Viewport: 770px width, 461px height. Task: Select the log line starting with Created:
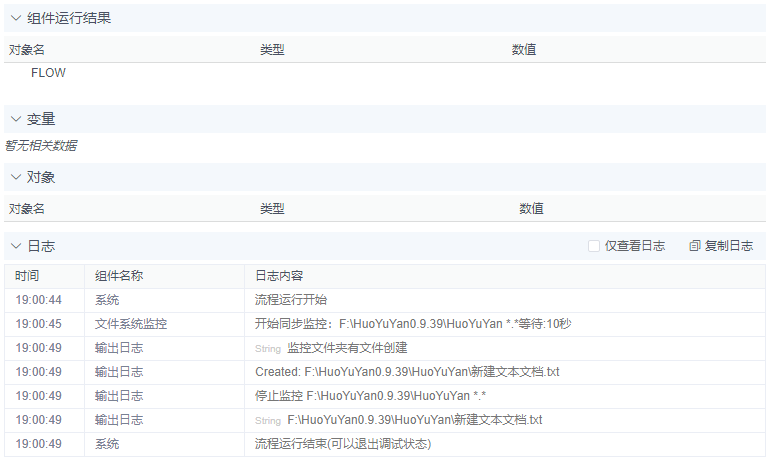point(407,372)
